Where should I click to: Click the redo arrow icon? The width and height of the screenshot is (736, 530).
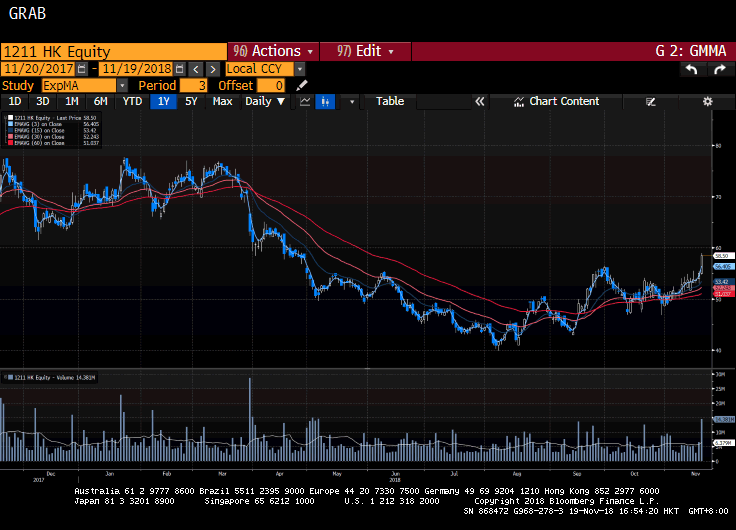pyautogui.click(x=719, y=69)
